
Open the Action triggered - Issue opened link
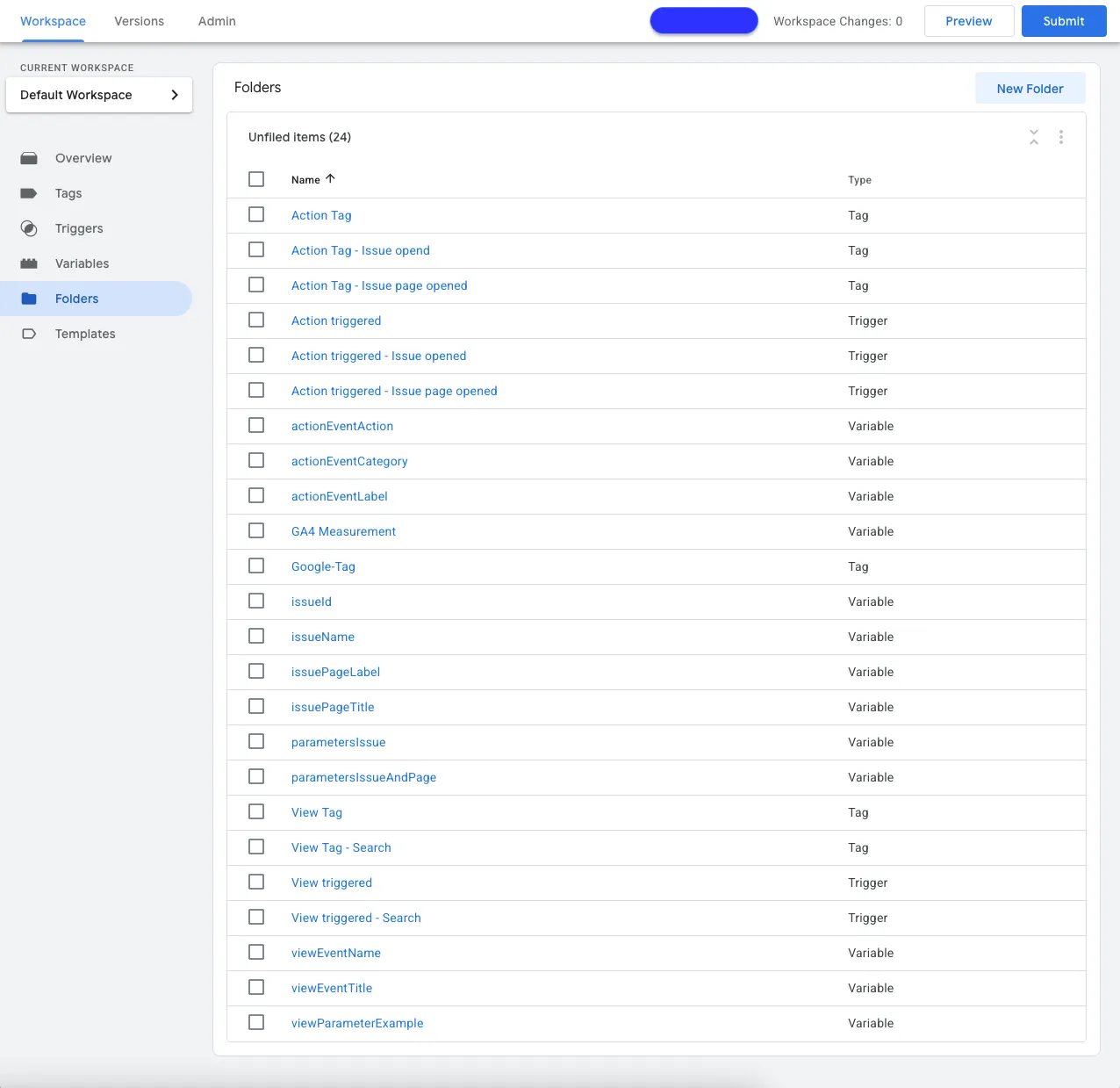tap(378, 356)
